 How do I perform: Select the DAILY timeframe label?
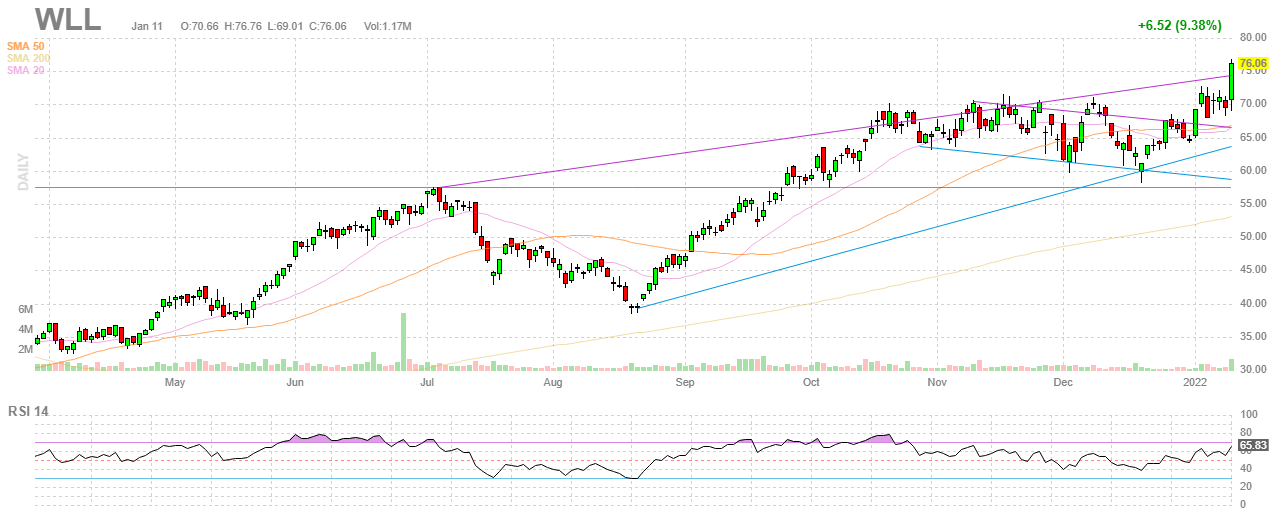[21, 172]
